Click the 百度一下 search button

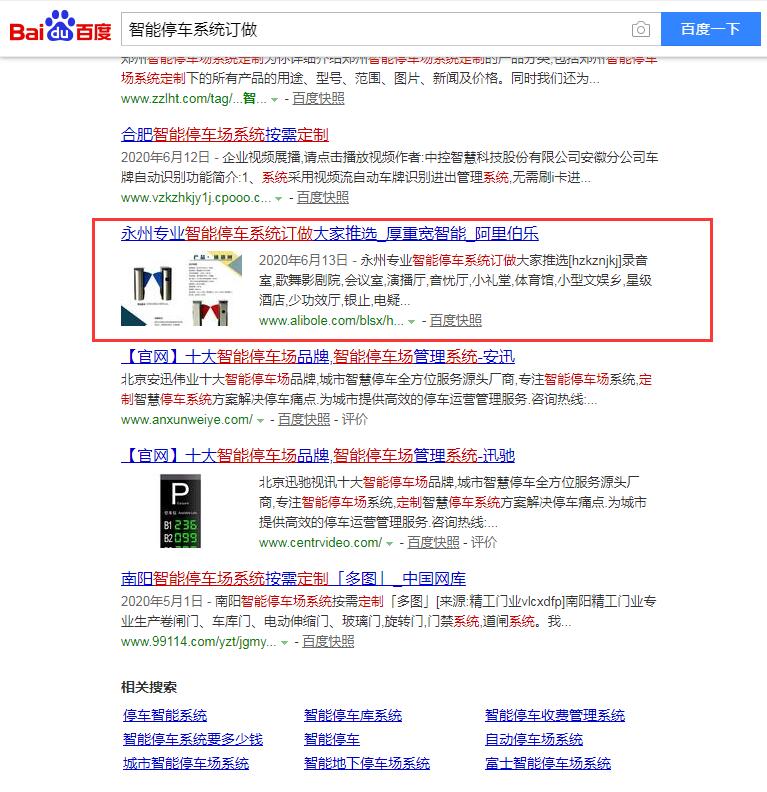click(710, 29)
